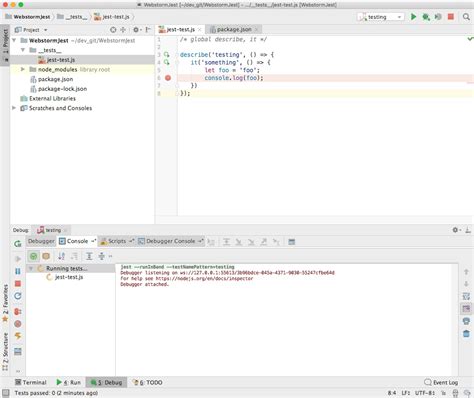Toggle scroll to end in the console side toolbar
The height and width of the screenshot is (398, 474).
pos(466,309)
